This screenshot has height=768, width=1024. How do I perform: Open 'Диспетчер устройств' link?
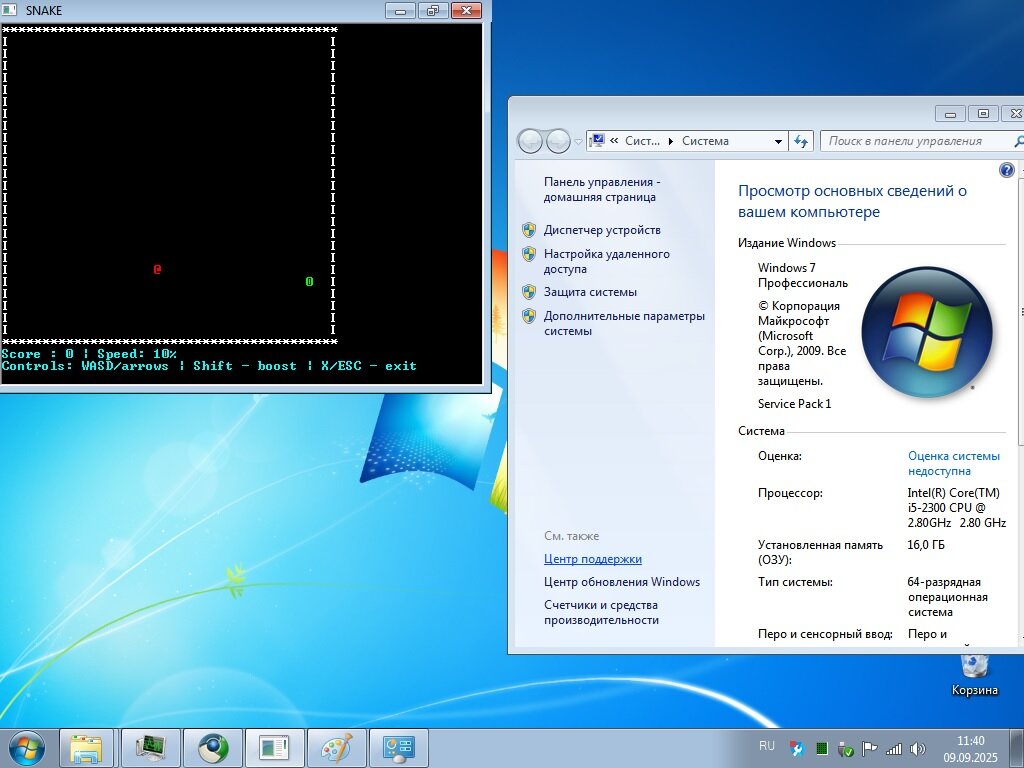pos(602,230)
